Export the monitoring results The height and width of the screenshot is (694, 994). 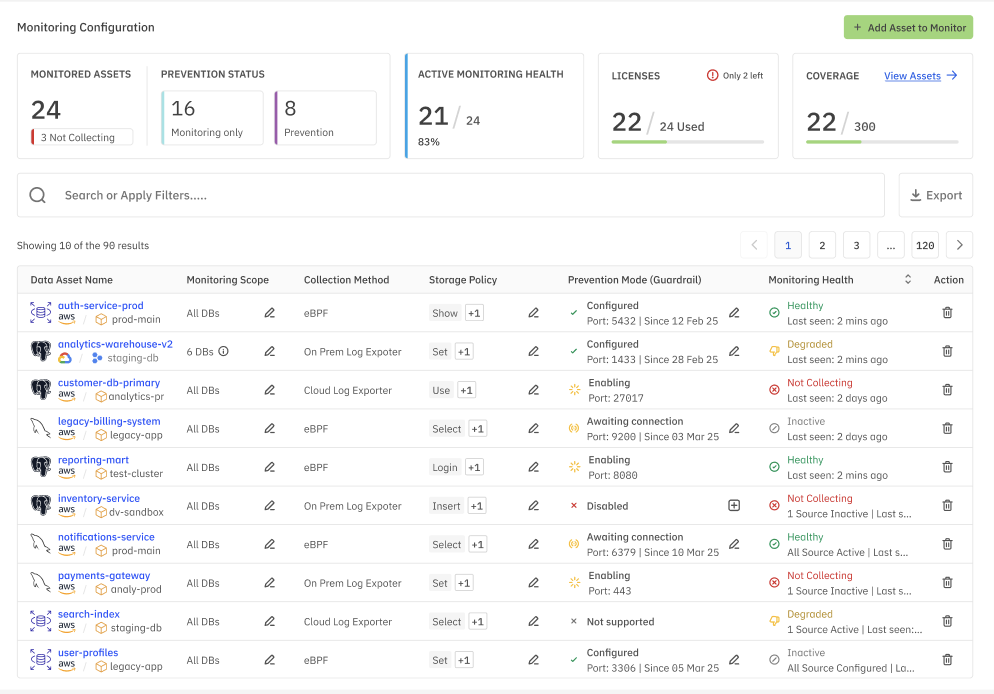935,196
